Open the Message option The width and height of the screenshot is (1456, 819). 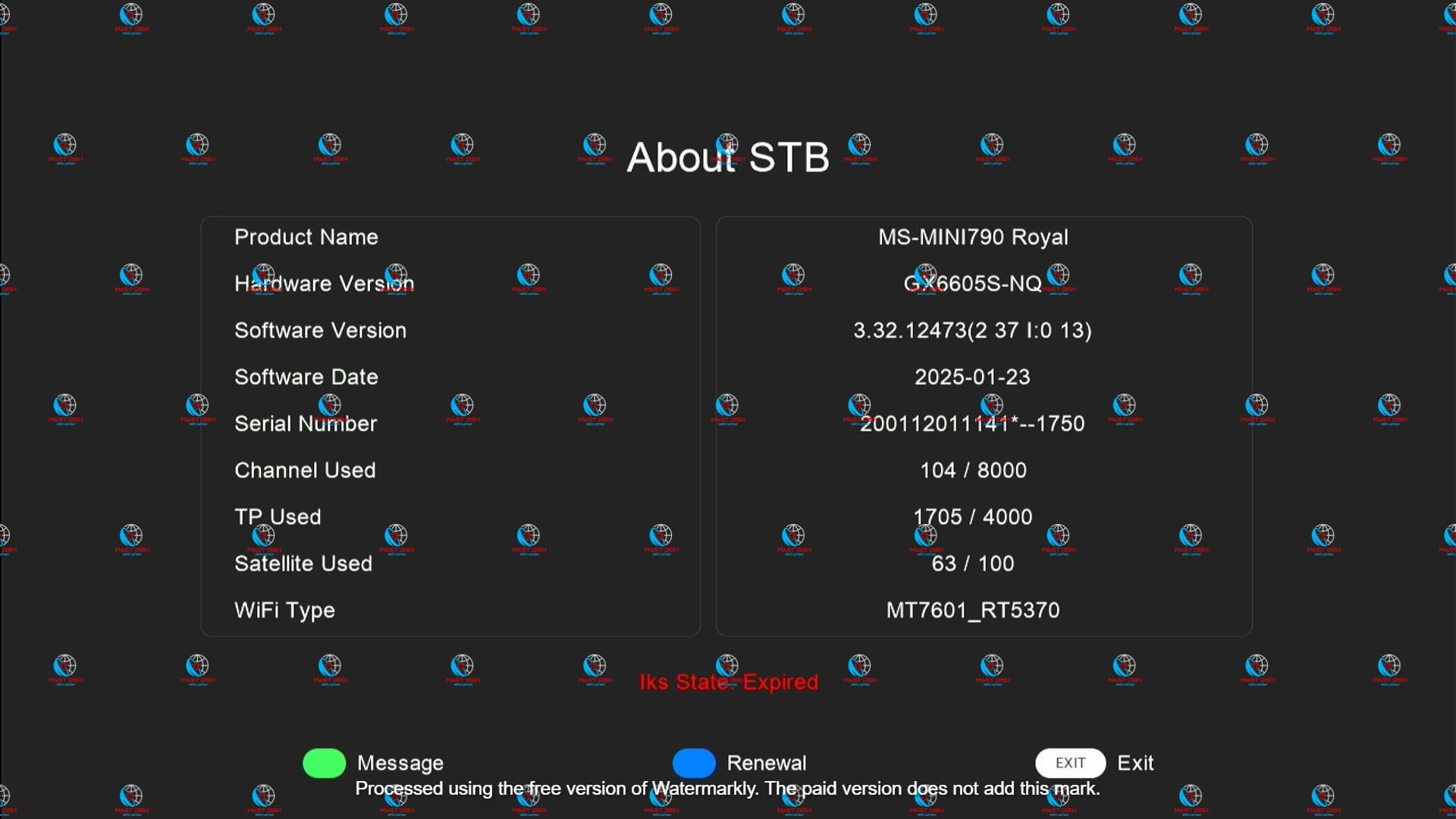click(400, 763)
